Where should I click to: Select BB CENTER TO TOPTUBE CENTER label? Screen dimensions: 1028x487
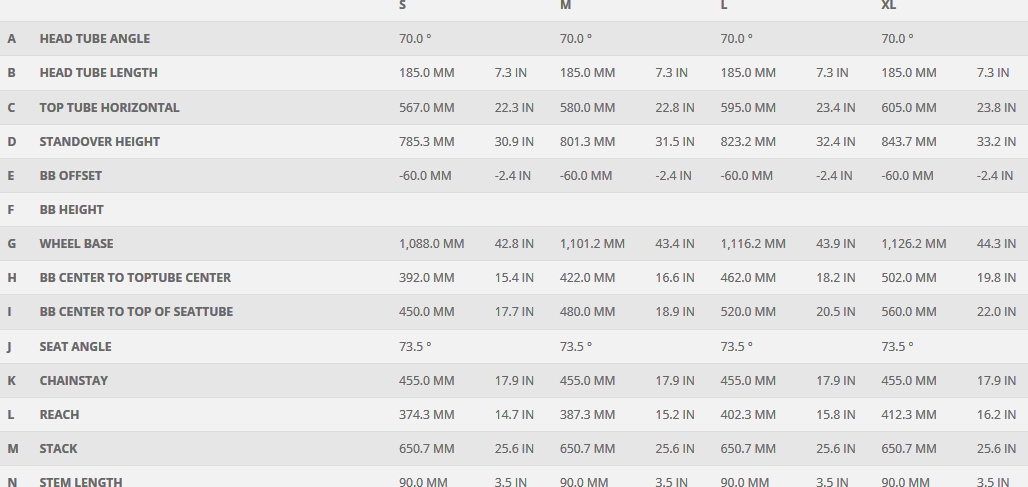[135, 278]
